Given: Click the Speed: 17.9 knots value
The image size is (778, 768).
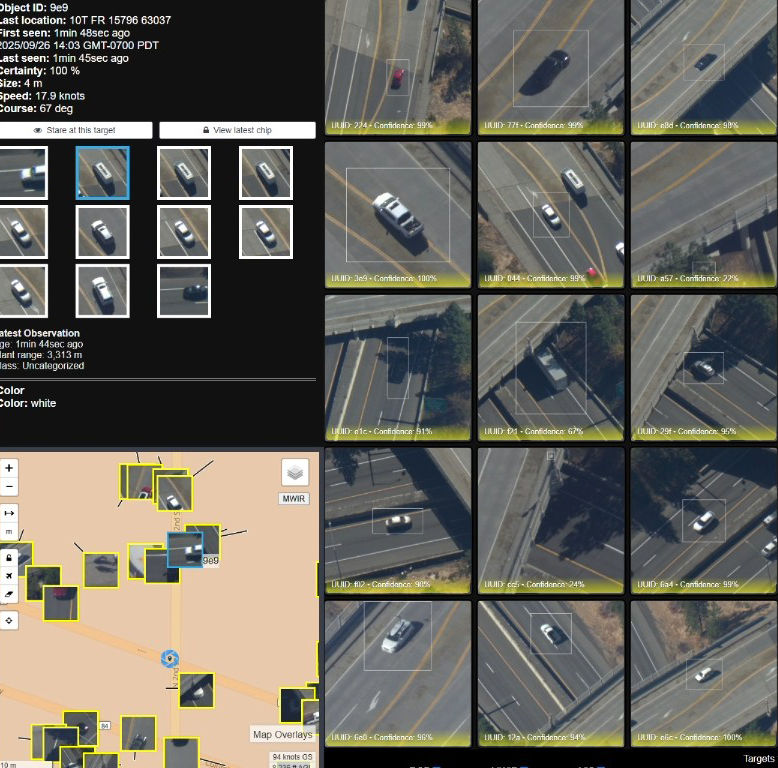Looking at the screenshot, I should coord(42,96).
